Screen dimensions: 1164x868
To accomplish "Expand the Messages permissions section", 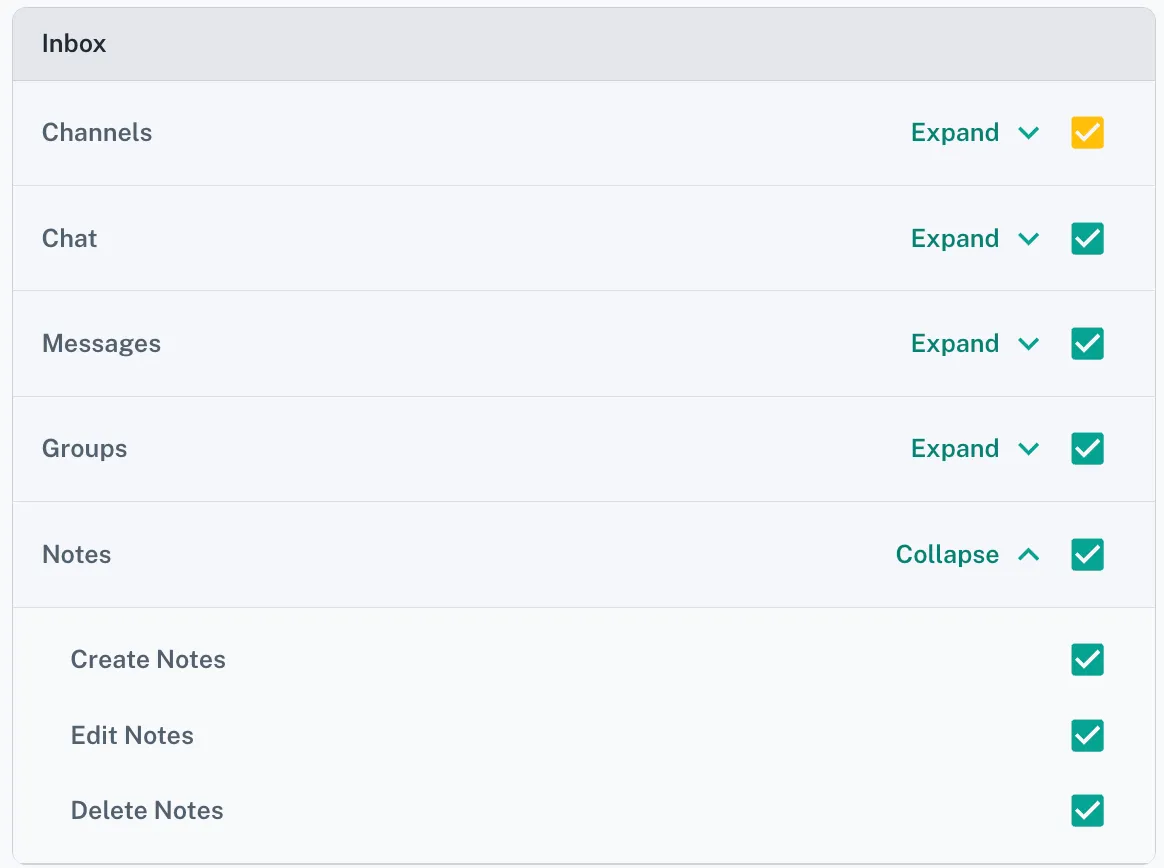I will click(955, 344).
